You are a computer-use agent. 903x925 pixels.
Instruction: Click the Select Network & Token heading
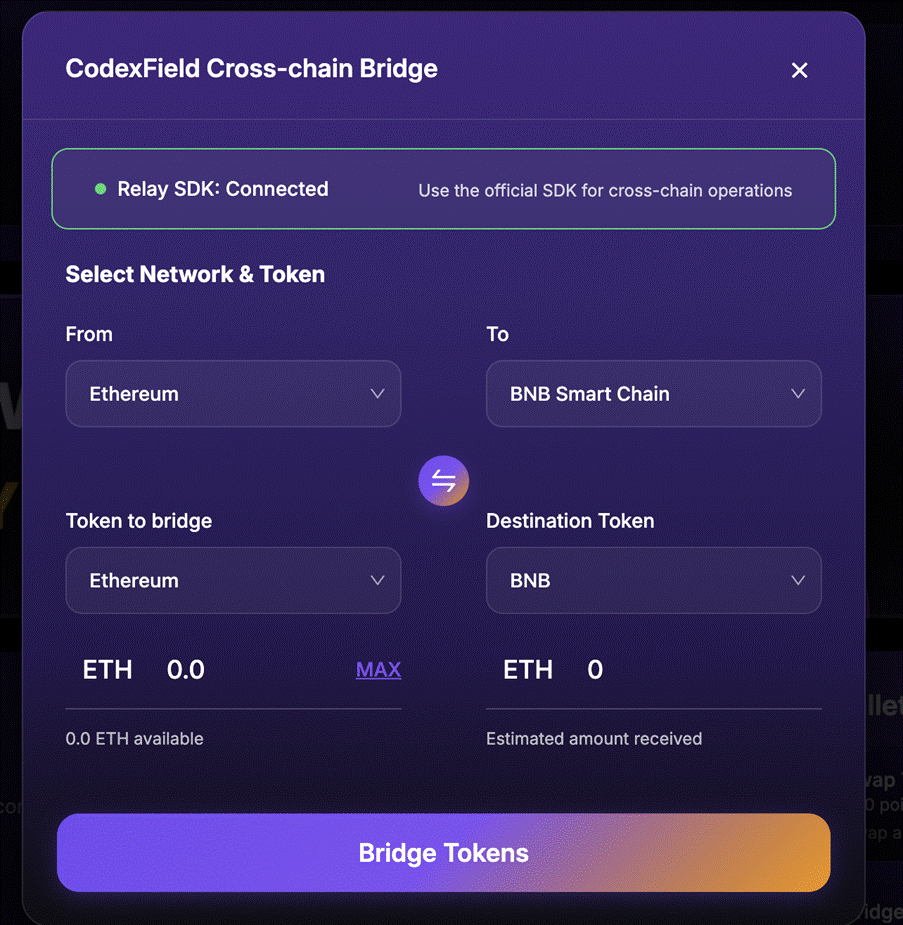195,274
